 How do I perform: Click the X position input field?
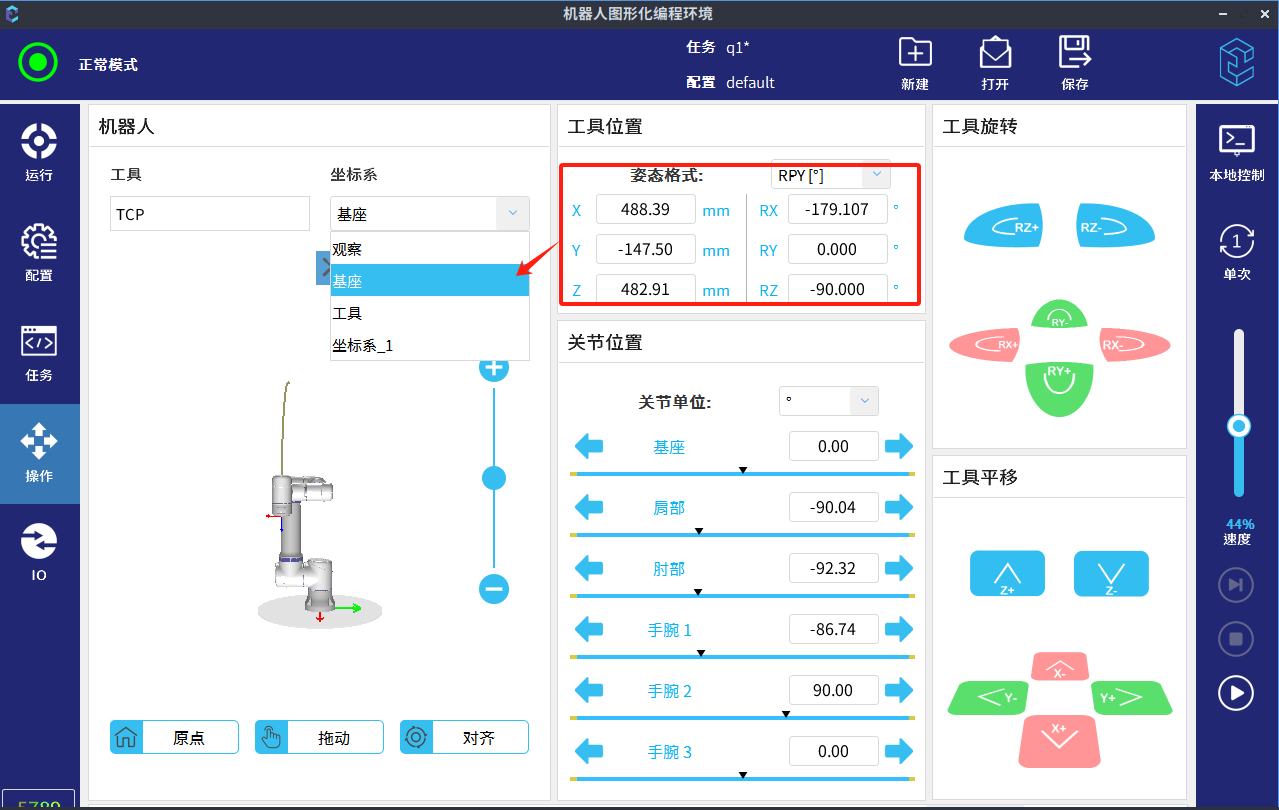[x=645, y=210]
